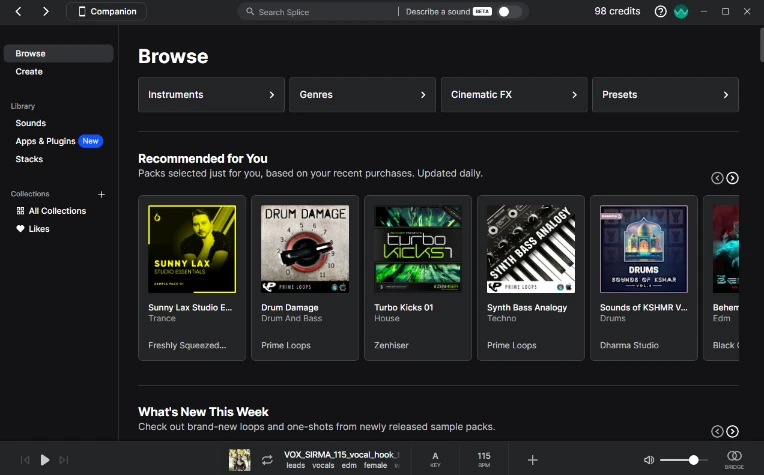The height and width of the screenshot is (475, 764).
Task: Open Apps & Plugins in sidebar
Action: [x=46, y=141]
